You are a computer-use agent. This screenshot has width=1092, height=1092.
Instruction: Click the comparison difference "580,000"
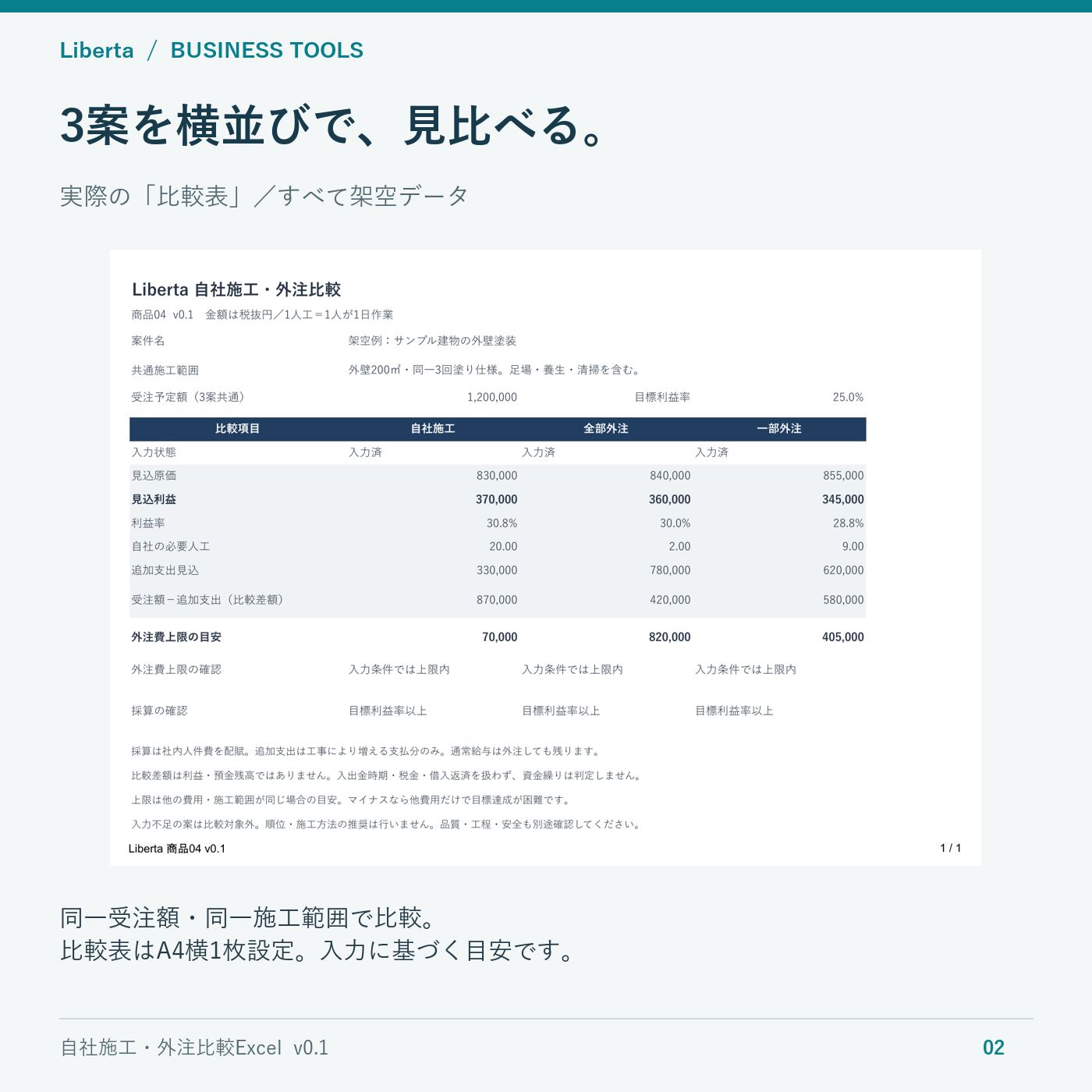point(843,600)
